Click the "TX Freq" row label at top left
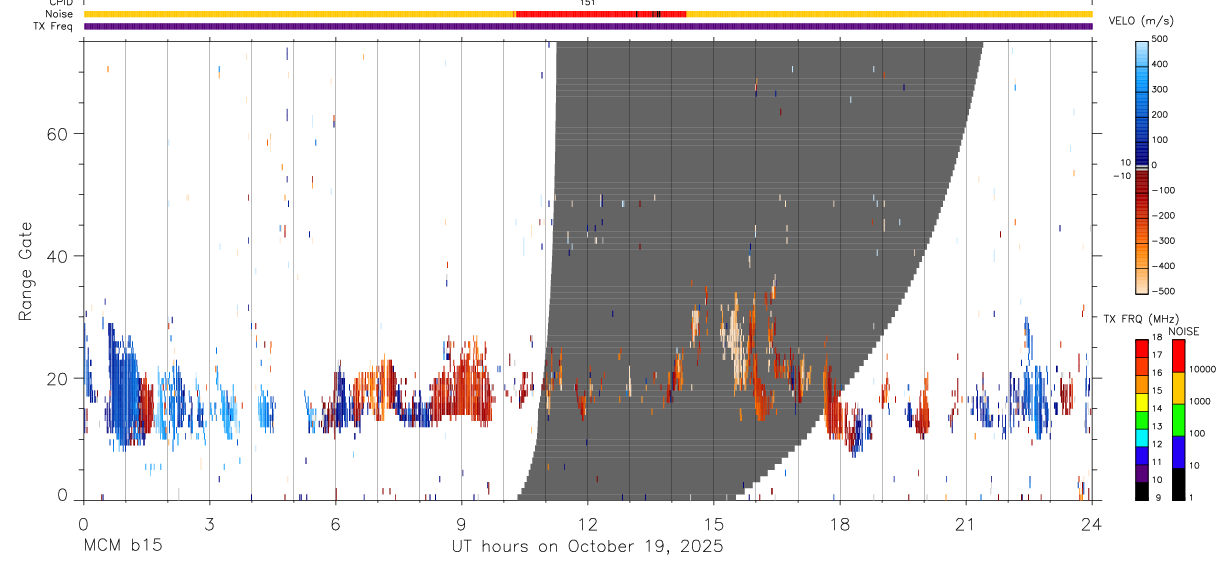 pos(55,26)
